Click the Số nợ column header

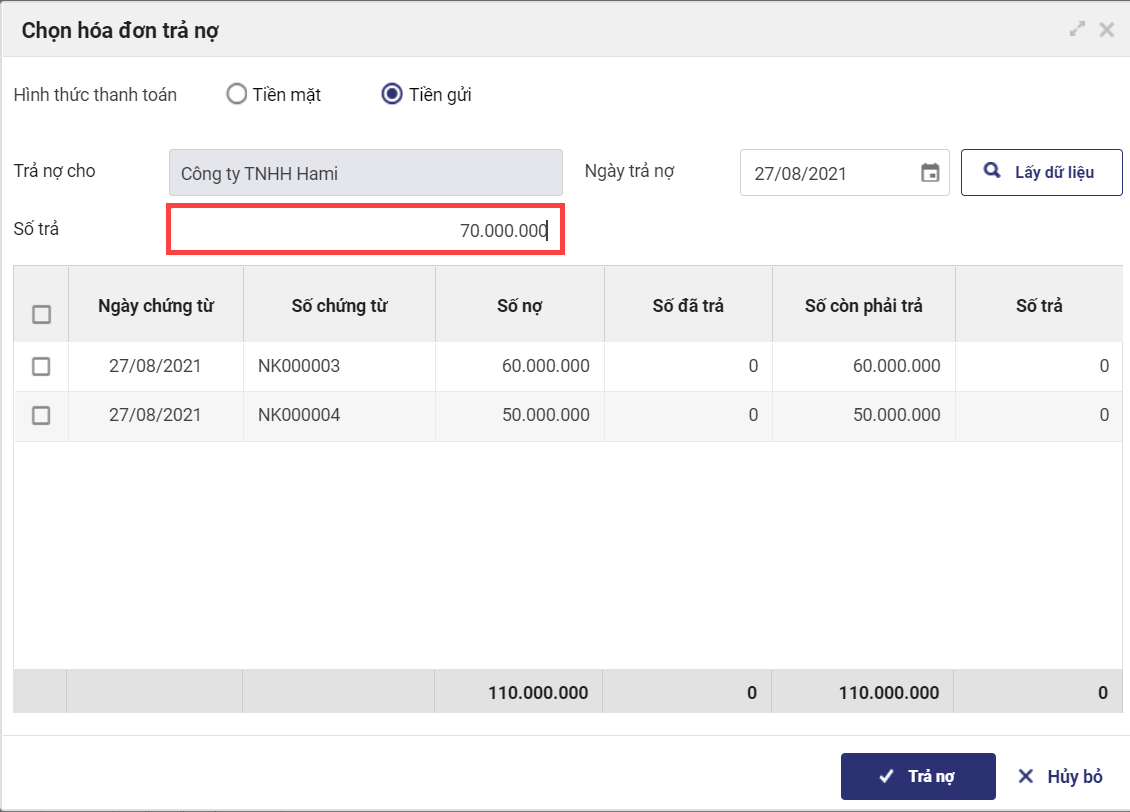click(519, 306)
